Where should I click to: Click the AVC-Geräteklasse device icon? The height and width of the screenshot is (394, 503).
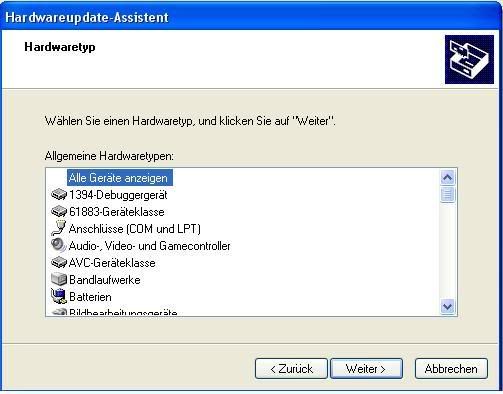click(59, 262)
